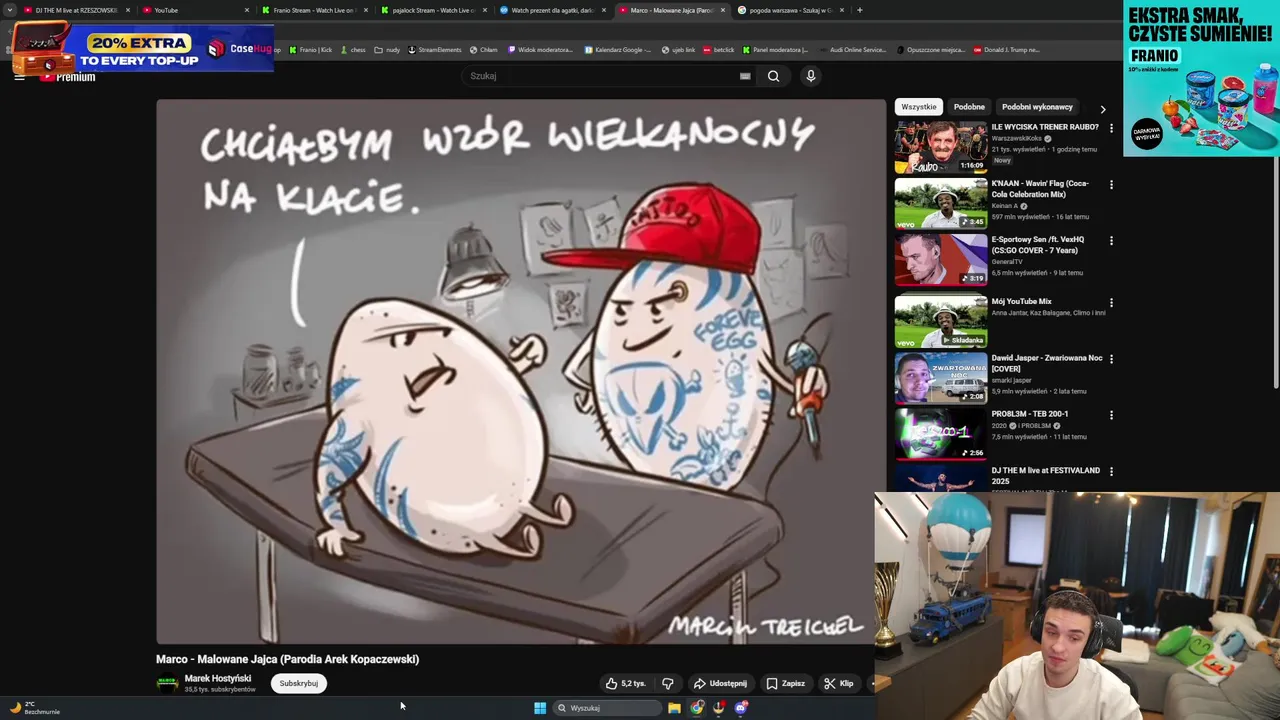Viewport: 1280px width, 720px height.
Task: Open the Donald J. Trump bookmark
Action: tap(1007, 50)
